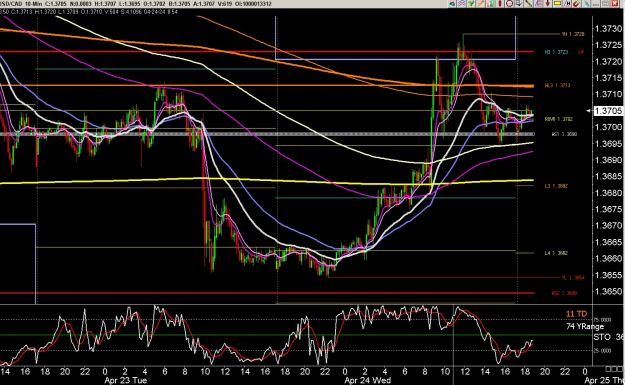Viewport: 625px width, 385px height.
Task: Click the 1.3665 price axis label
Action: pos(608,242)
